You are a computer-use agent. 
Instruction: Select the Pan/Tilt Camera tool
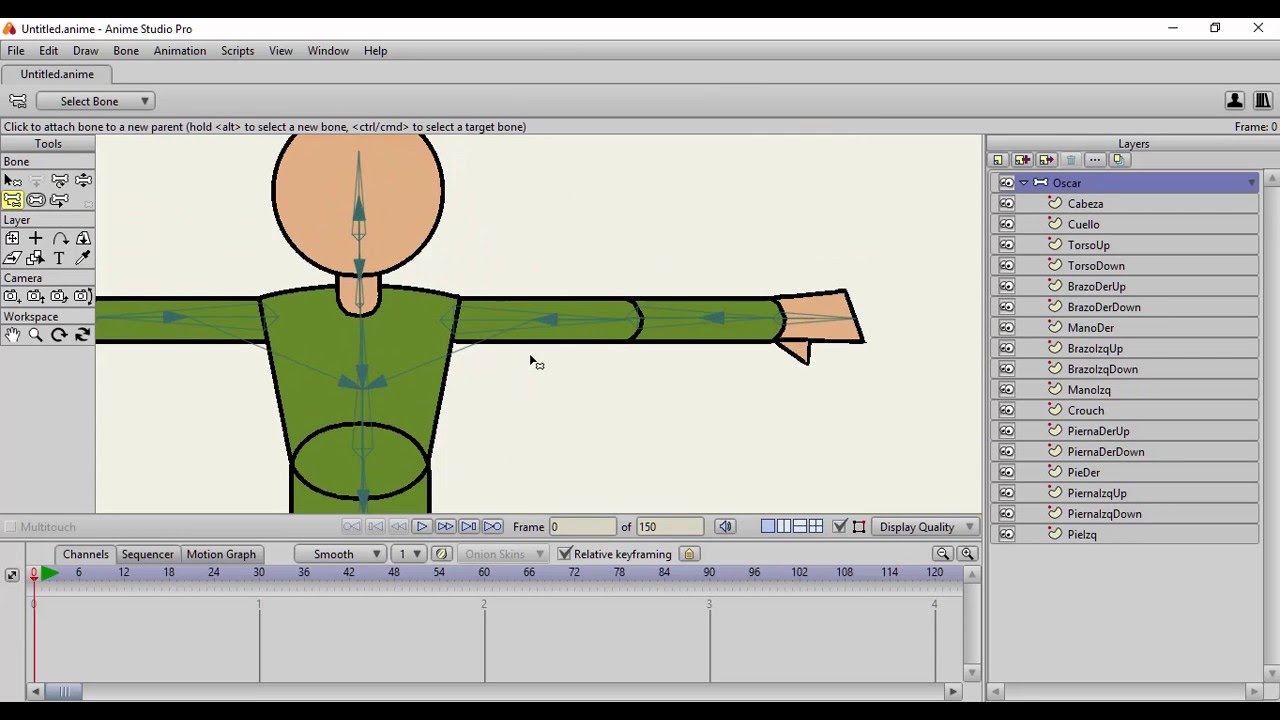point(84,296)
